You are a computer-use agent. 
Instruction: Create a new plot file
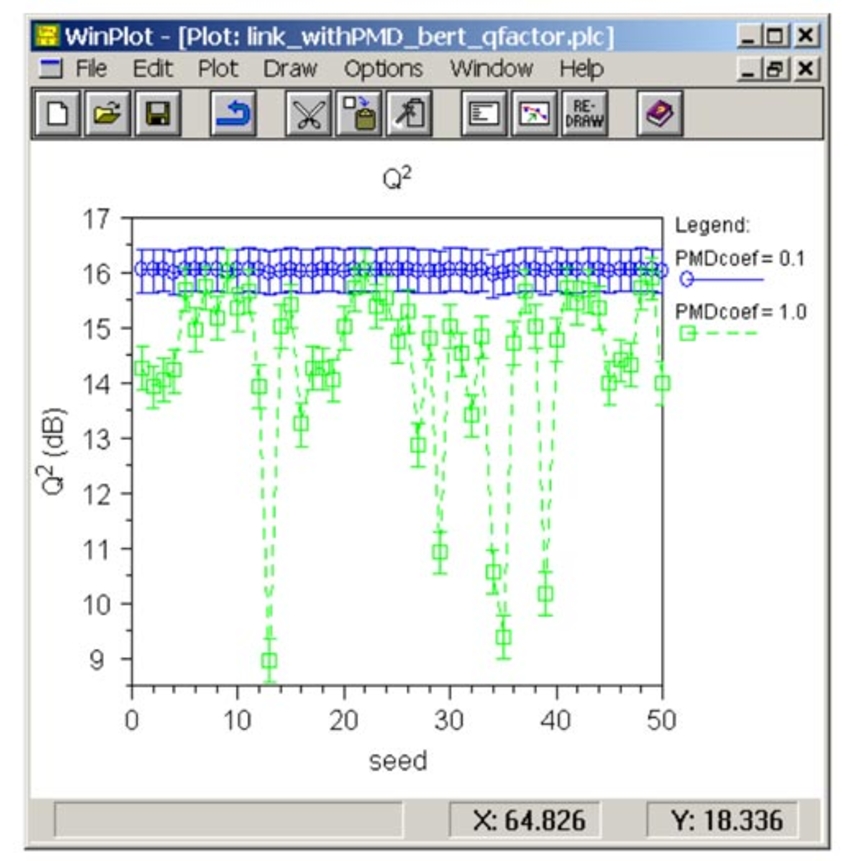click(58, 113)
